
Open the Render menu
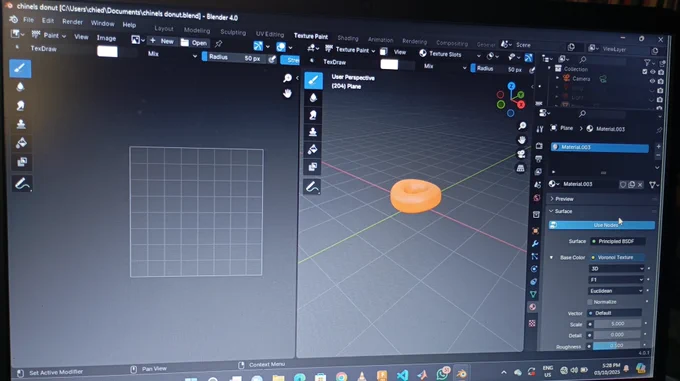(x=72, y=22)
